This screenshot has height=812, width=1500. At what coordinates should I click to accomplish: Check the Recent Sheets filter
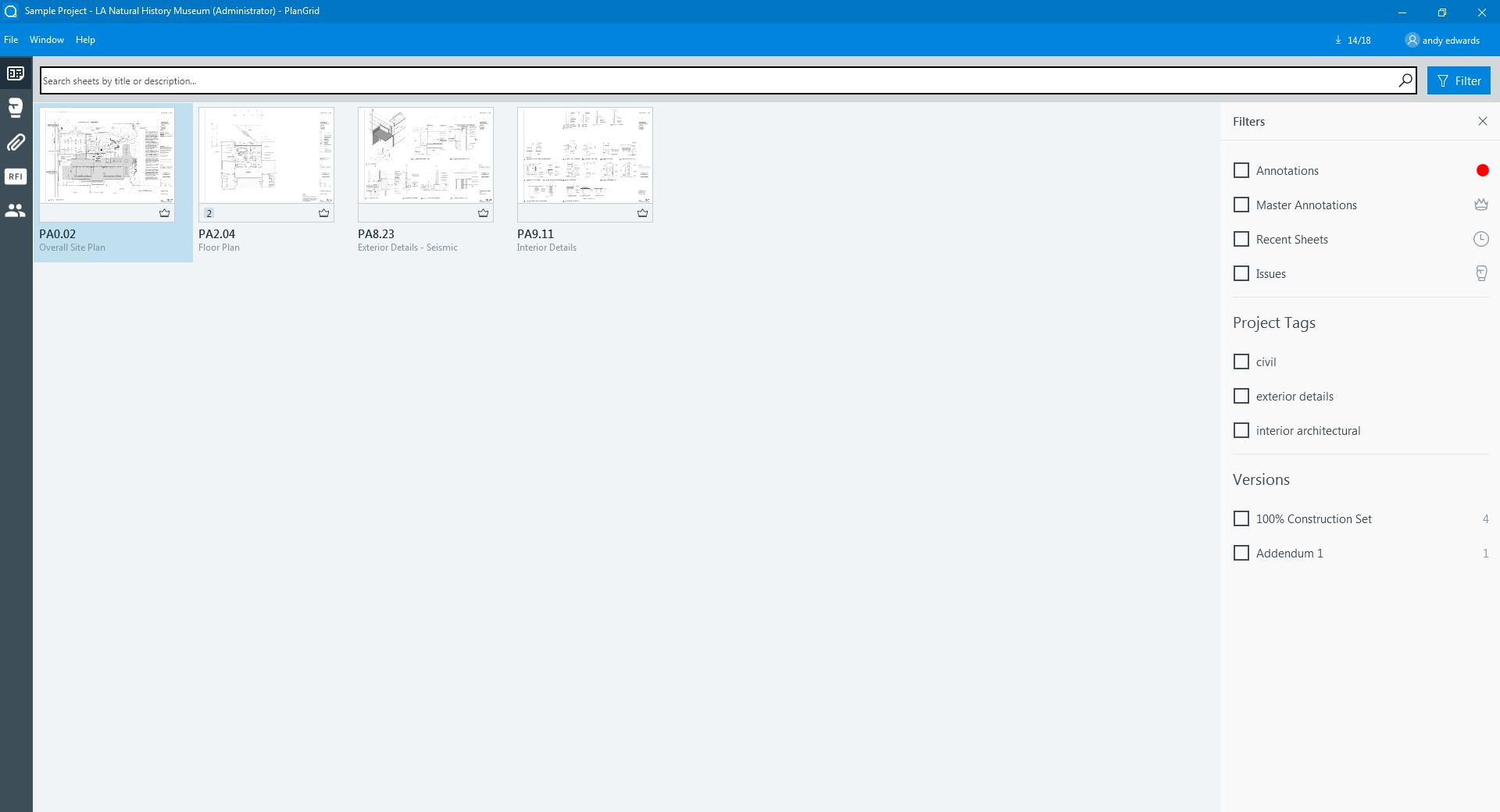(x=1241, y=239)
